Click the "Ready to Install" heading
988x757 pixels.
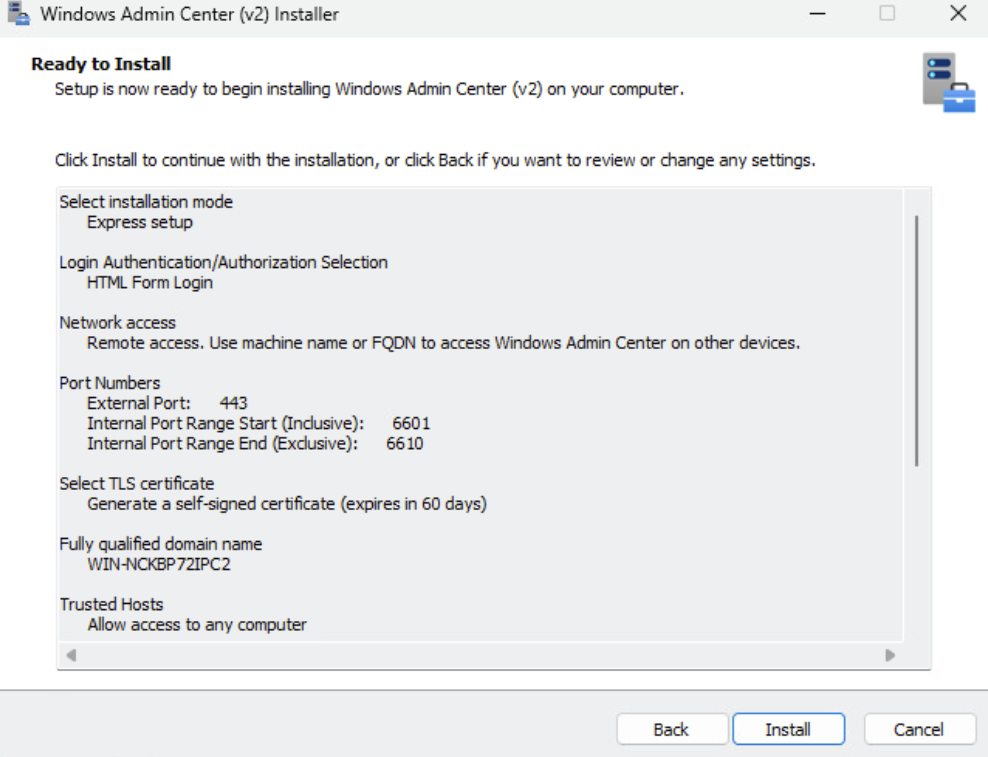pyautogui.click(x=101, y=64)
